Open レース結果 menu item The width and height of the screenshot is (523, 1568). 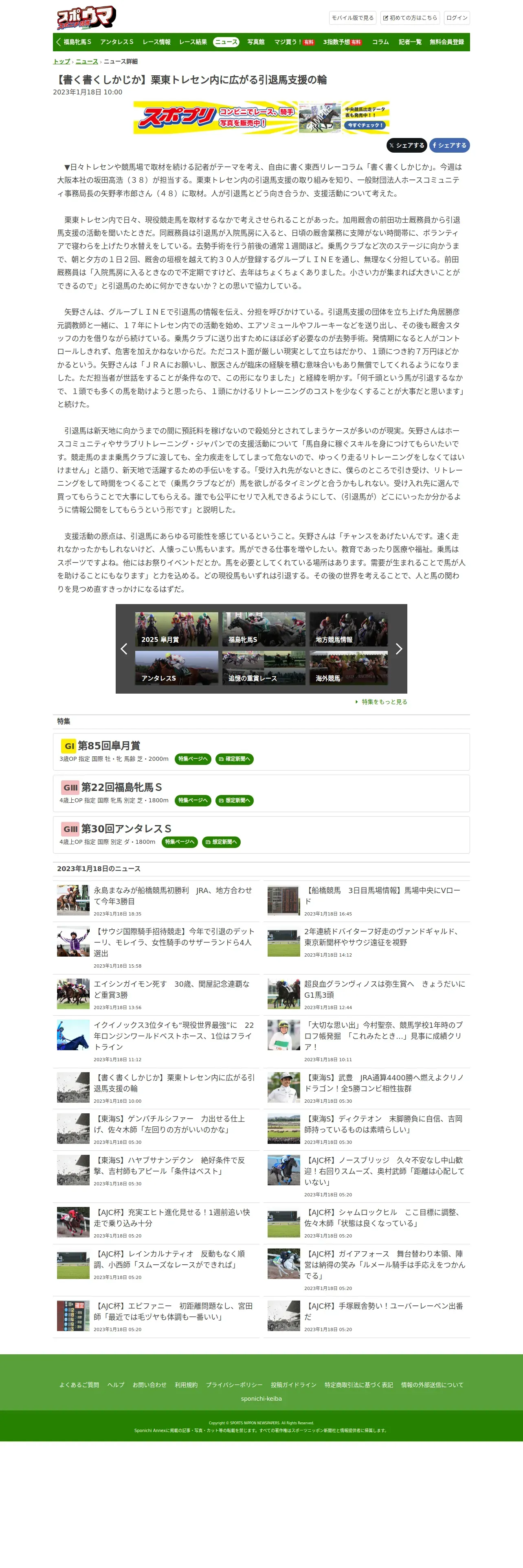(193, 42)
